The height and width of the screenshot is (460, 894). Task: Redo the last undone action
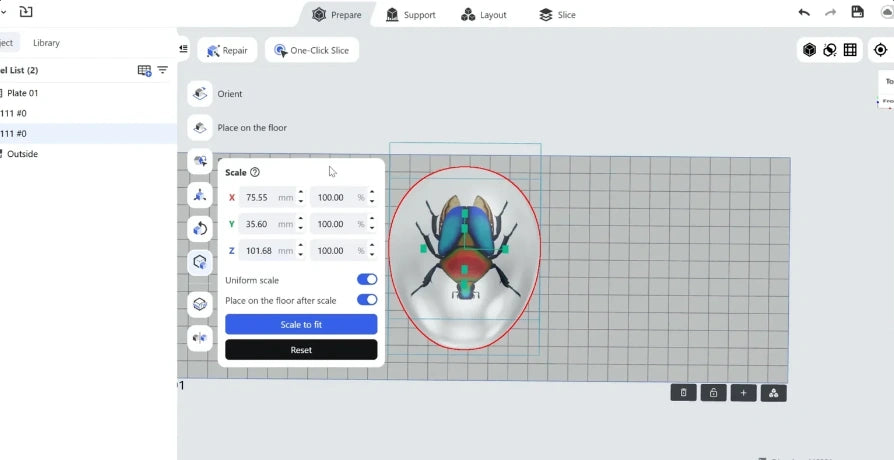pos(831,13)
